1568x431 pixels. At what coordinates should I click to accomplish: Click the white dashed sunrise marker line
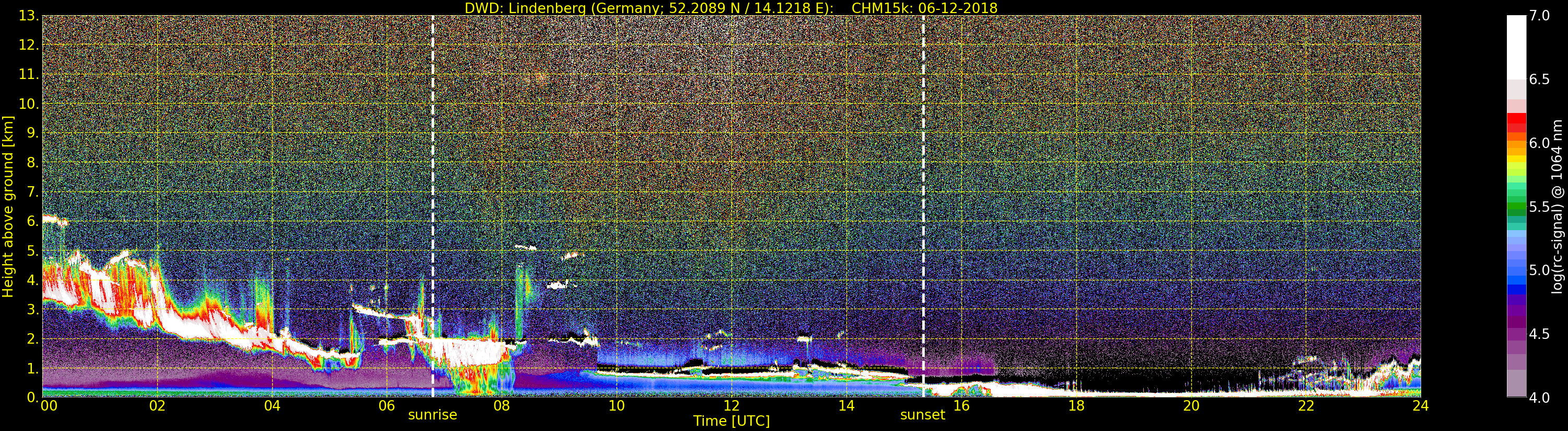point(433,207)
